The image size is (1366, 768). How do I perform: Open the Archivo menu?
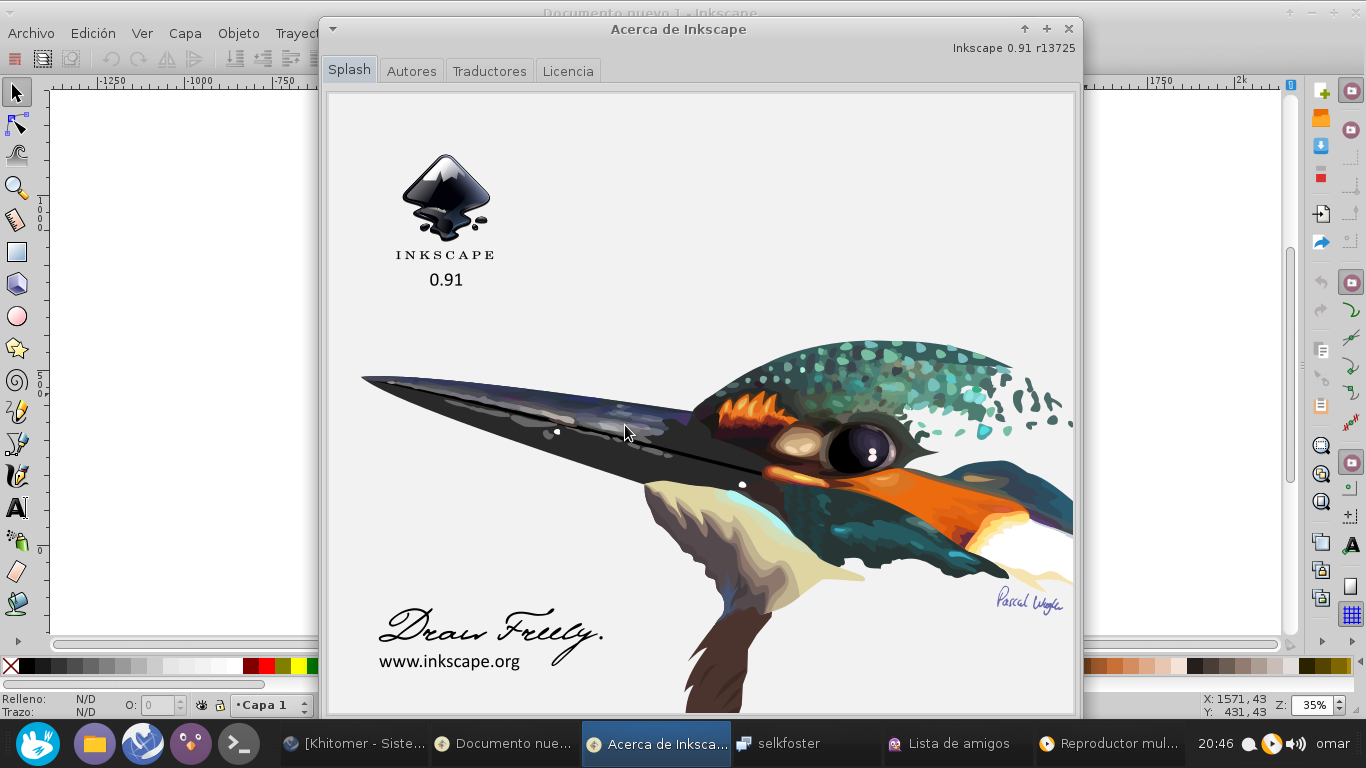point(31,33)
